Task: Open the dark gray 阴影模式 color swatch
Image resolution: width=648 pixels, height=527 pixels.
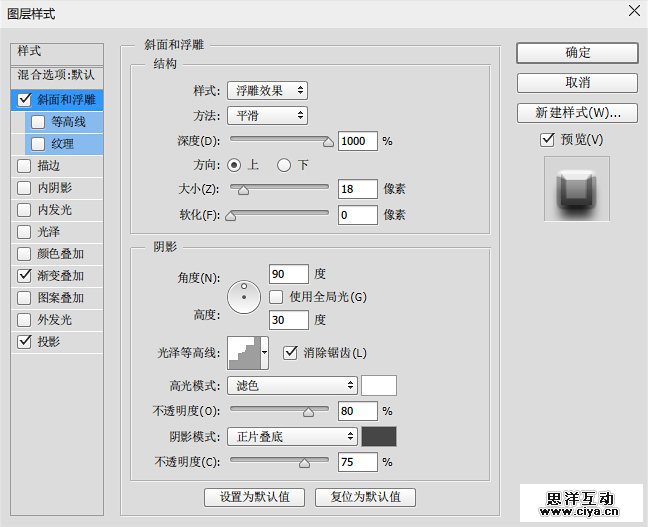Action: click(x=379, y=436)
